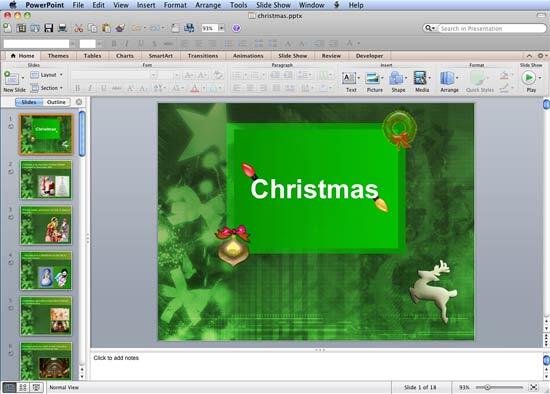Switch to the Transitions ribbon tab
Image resolution: width=550 pixels, height=394 pixels.
tap(203, 56)
